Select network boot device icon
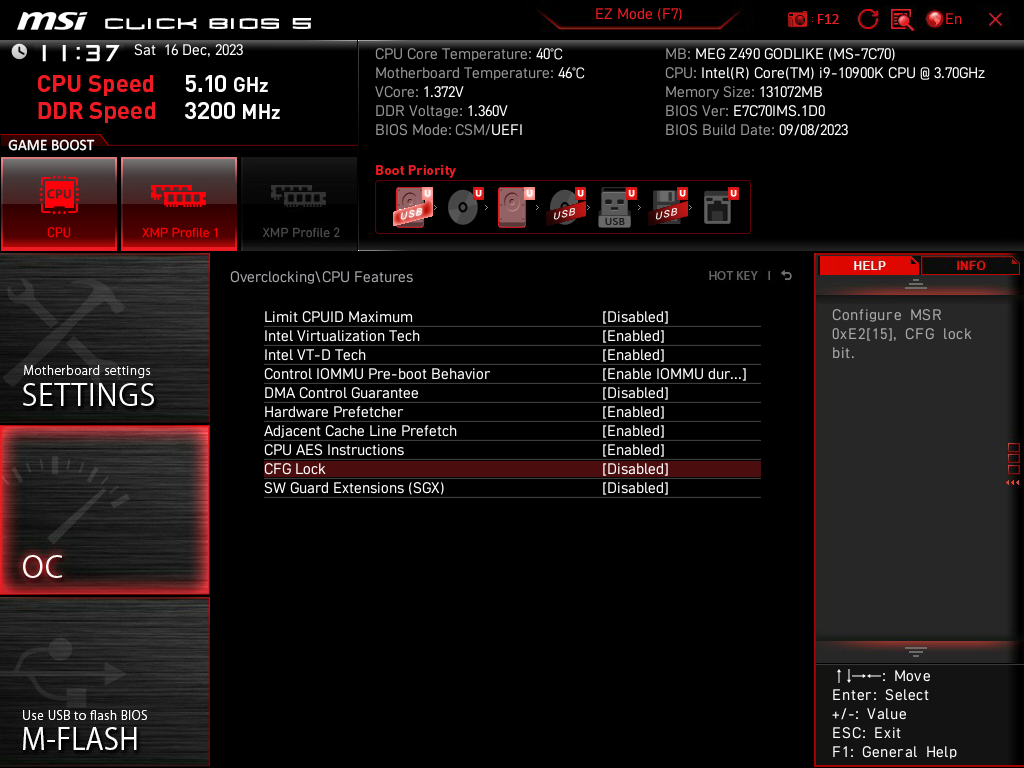This screenshot has height=768, width=1024. (x=720, y=207)
